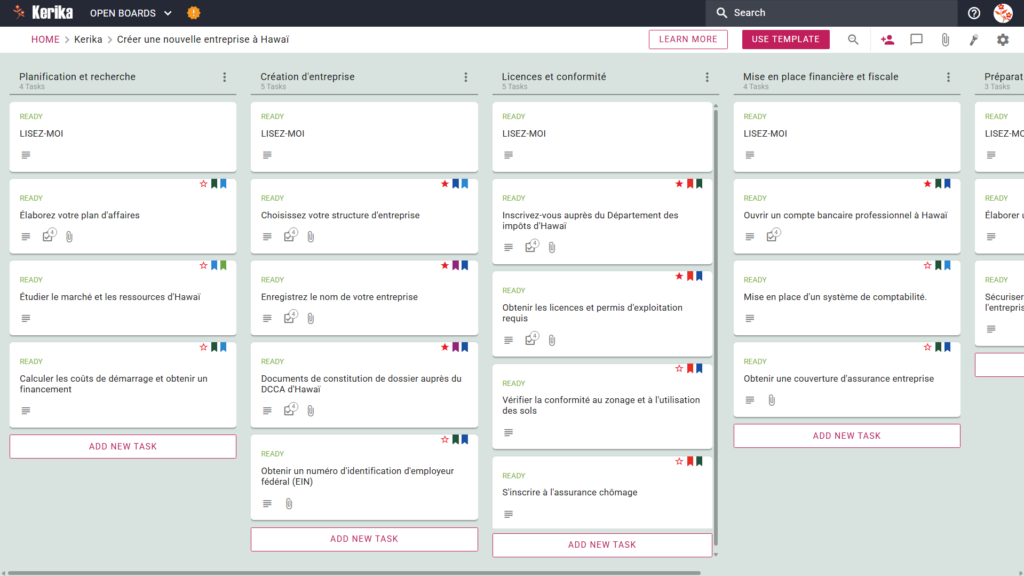The height and width of the screenshot is (576, 1024).
Task: Open card Étudier le marché et les ressources
Action: point(123,298)
